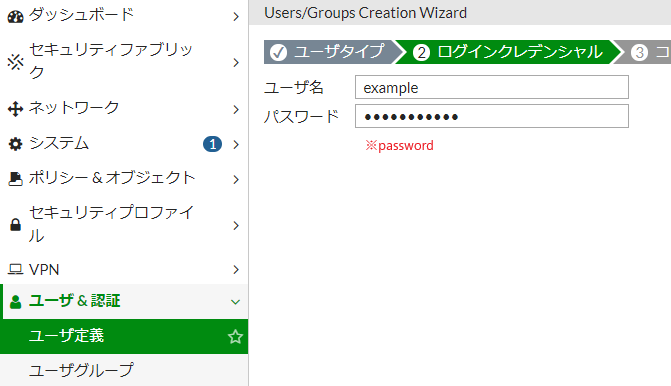Favorite ユーザ定義 with the star icon

coord(235,337)
